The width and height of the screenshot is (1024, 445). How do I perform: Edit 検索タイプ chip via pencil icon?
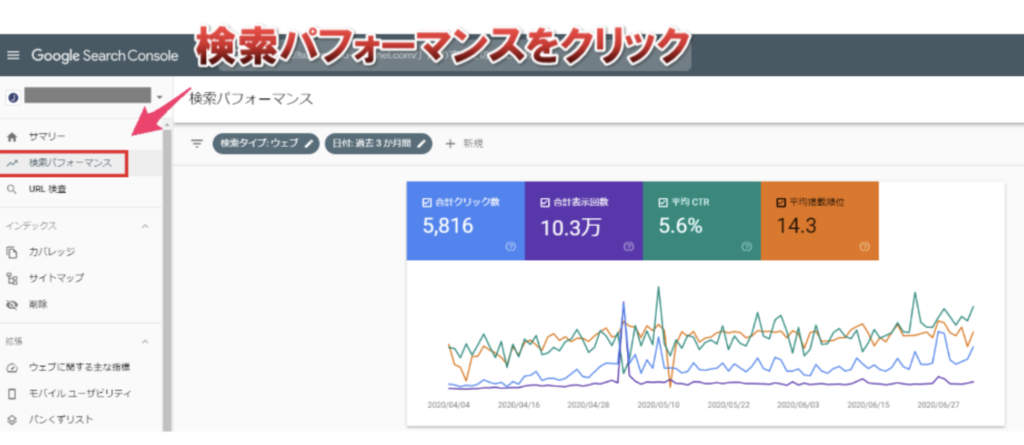click(310, 143)
